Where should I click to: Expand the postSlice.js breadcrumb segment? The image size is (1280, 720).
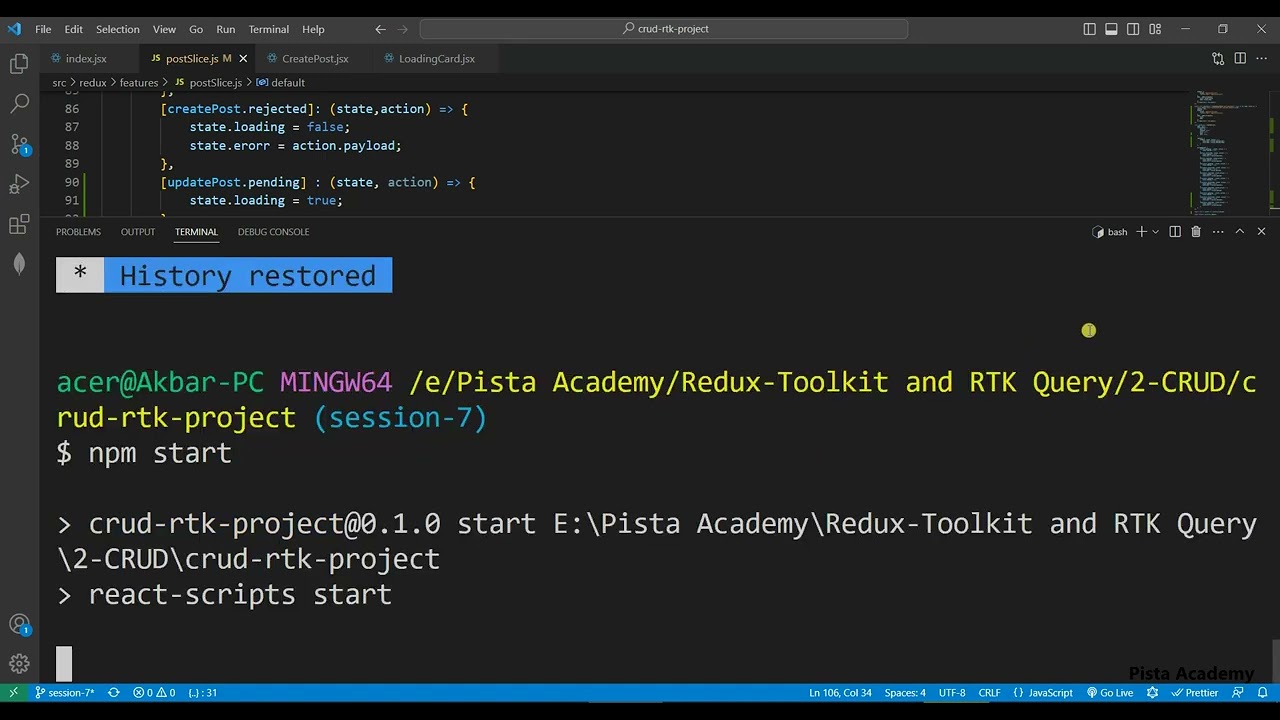[208, 83]
